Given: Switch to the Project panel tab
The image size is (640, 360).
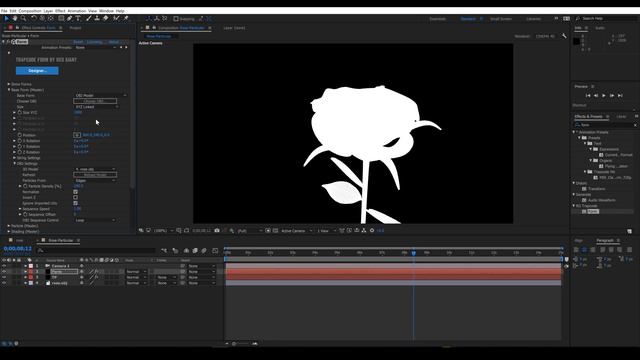Looking at the screenshot, I should [75, 28].
